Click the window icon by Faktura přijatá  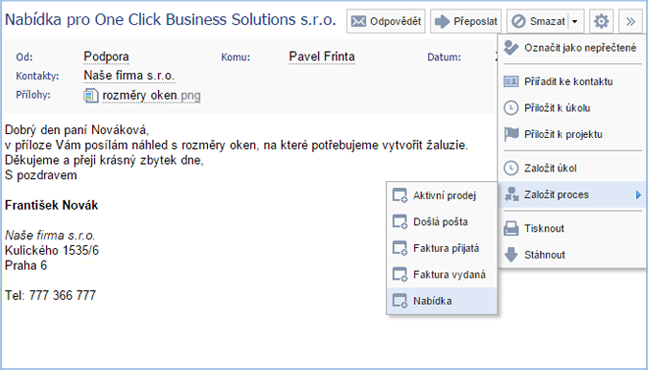click(x=400, y=248)
